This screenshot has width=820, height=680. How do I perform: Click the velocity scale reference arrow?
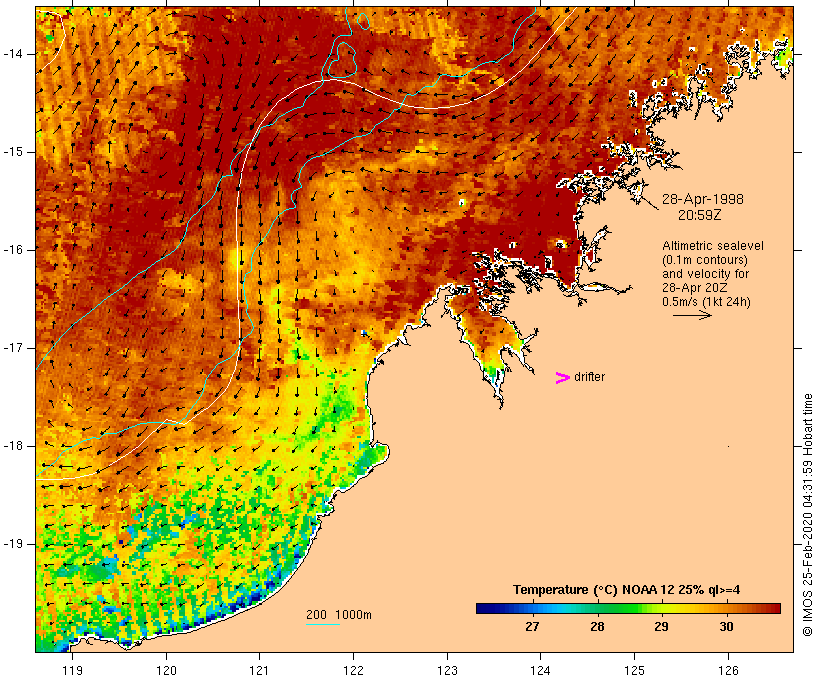[692, 315]
